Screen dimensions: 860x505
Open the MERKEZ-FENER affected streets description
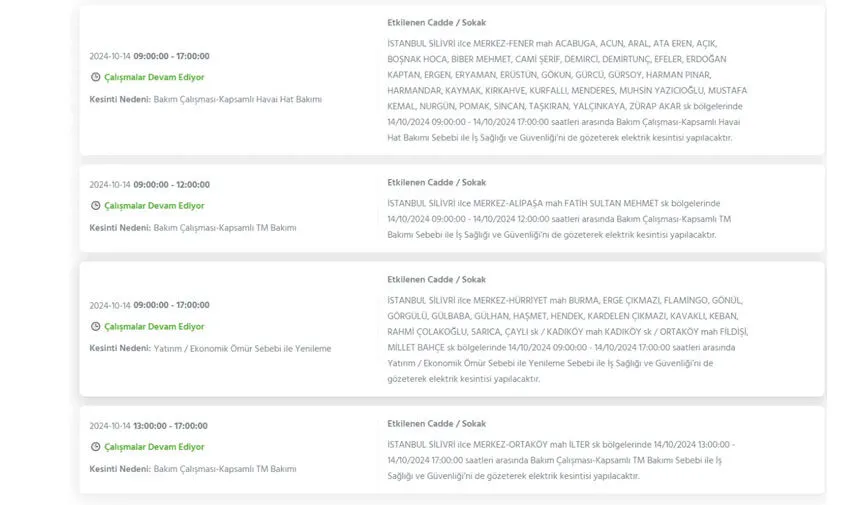[566, 91]
